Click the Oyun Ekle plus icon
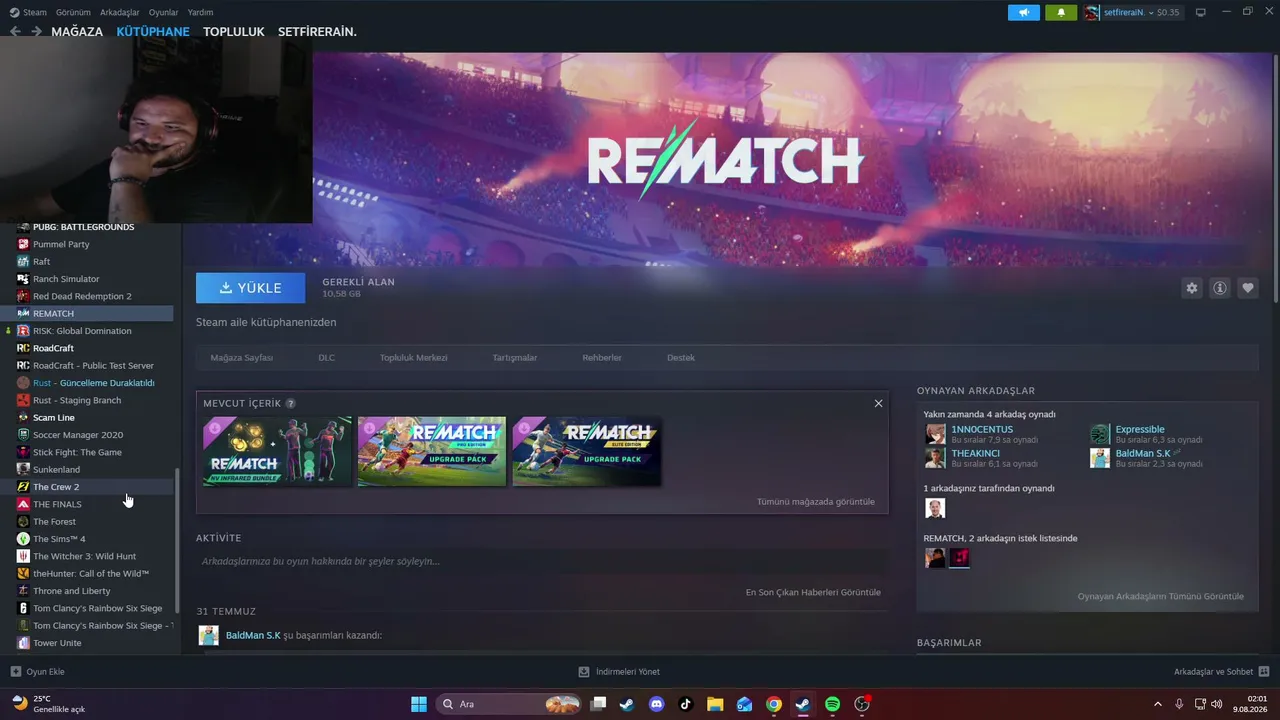This screenshot has height=720, width=1280. coord(15,672)
